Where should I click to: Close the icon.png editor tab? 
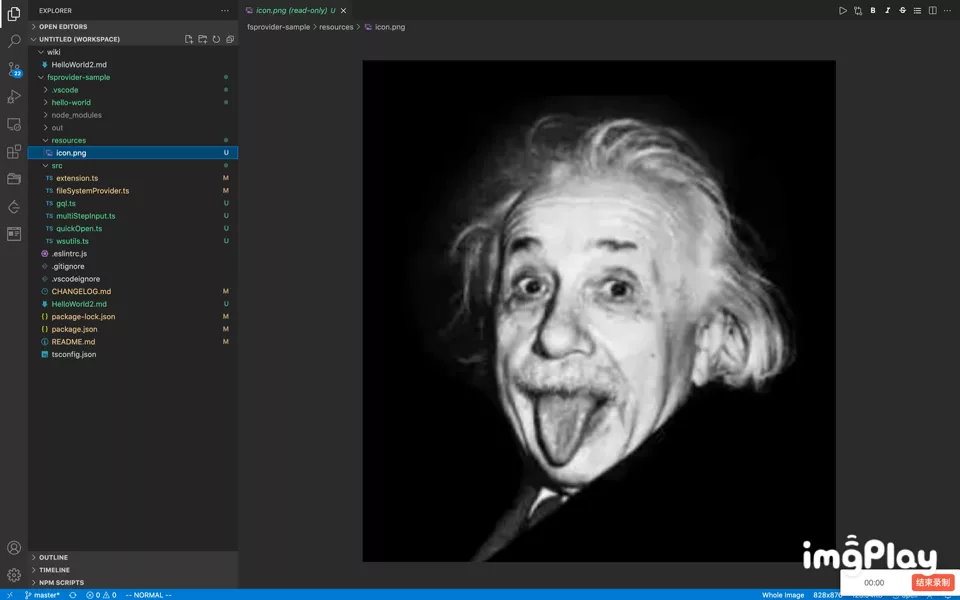click(343, 10)
